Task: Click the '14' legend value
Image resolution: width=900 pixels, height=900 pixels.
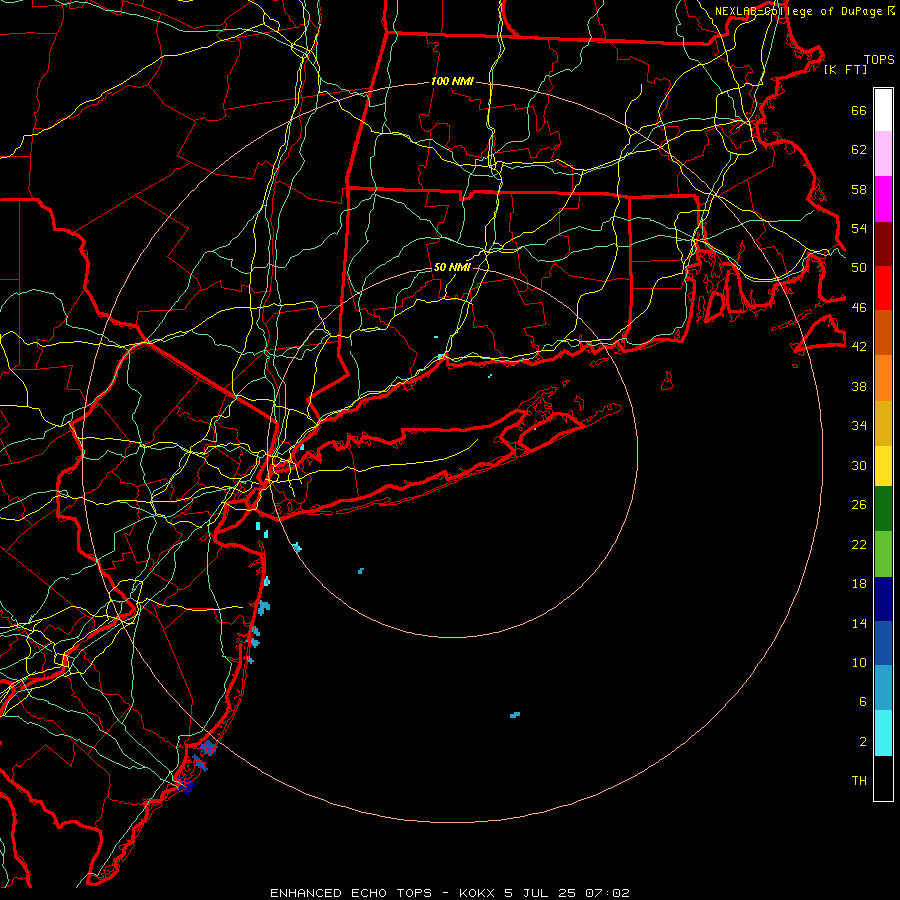Action: pos(859,623)
